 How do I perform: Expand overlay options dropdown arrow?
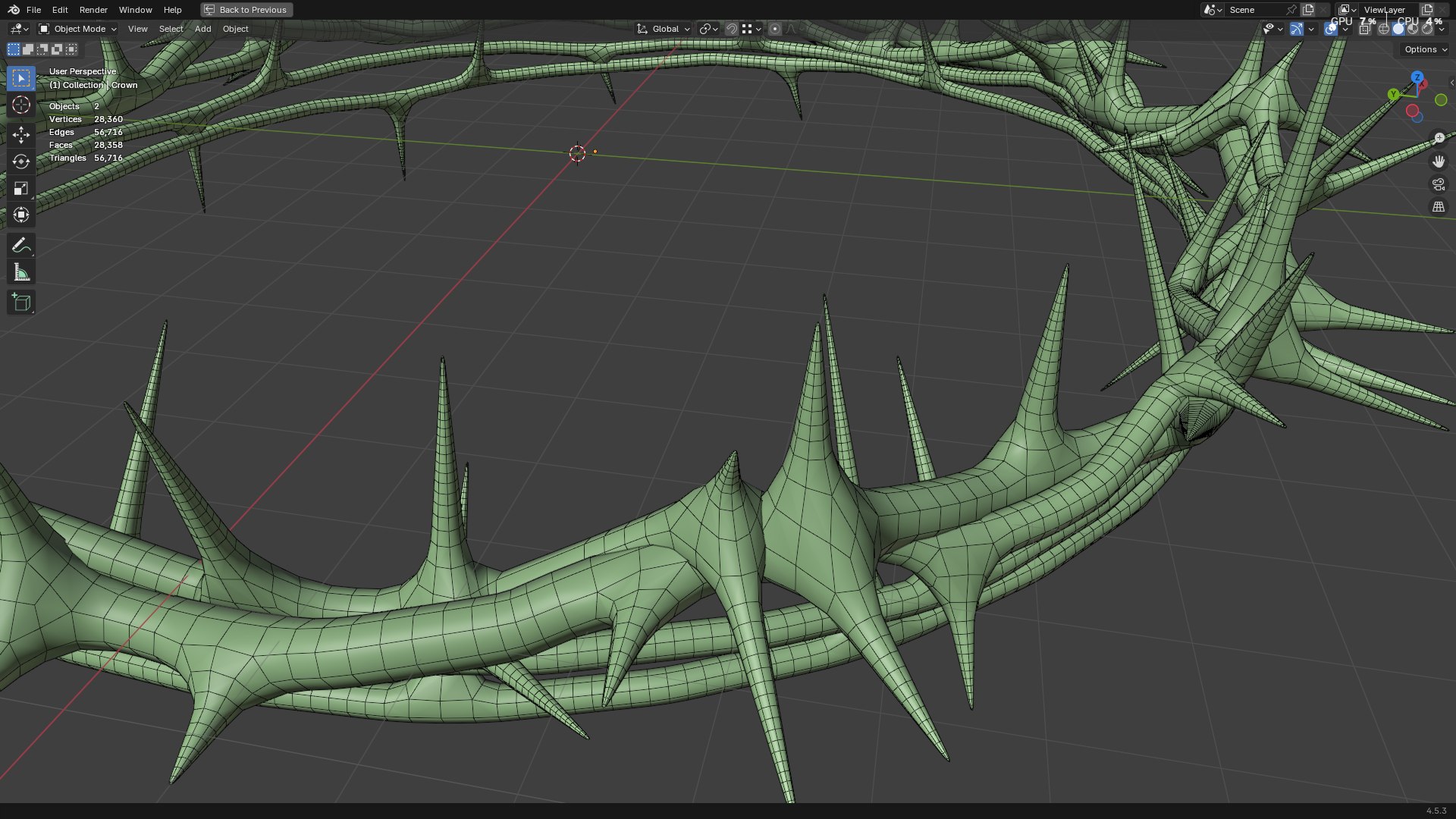tap(1345, 29)
